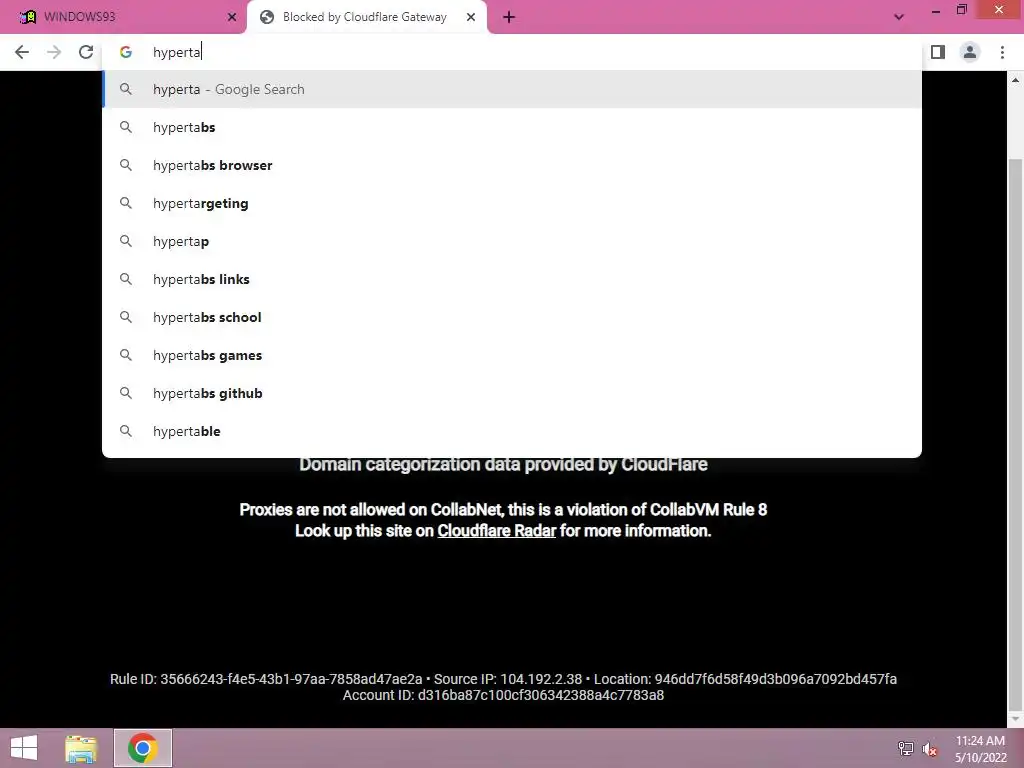Close the WINDOWS93 tab
Viewport: 1024px width, 768px height.
(232, 17)
